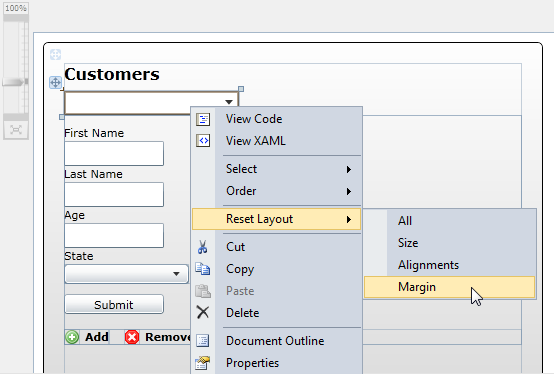Reset Alignments in the submenu

point(449,265)
